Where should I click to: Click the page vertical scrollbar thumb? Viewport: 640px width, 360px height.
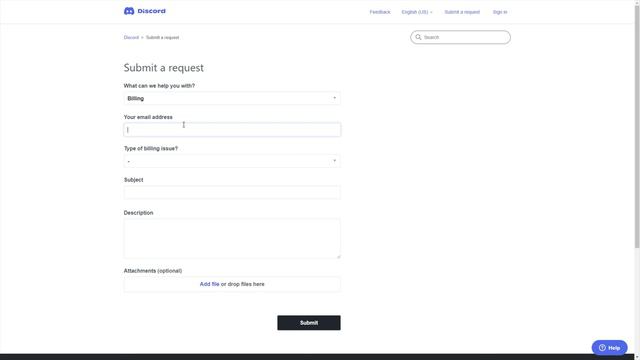[x=637, y=127]
